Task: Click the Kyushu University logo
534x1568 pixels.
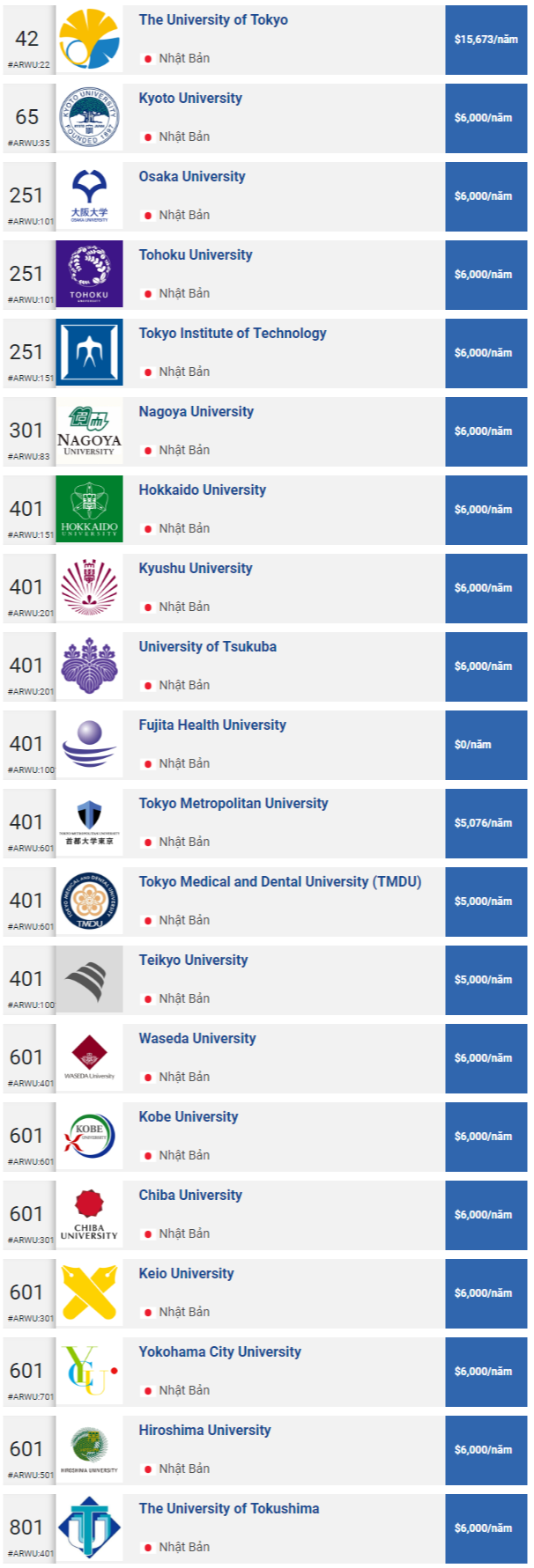Action: (89, 588)
